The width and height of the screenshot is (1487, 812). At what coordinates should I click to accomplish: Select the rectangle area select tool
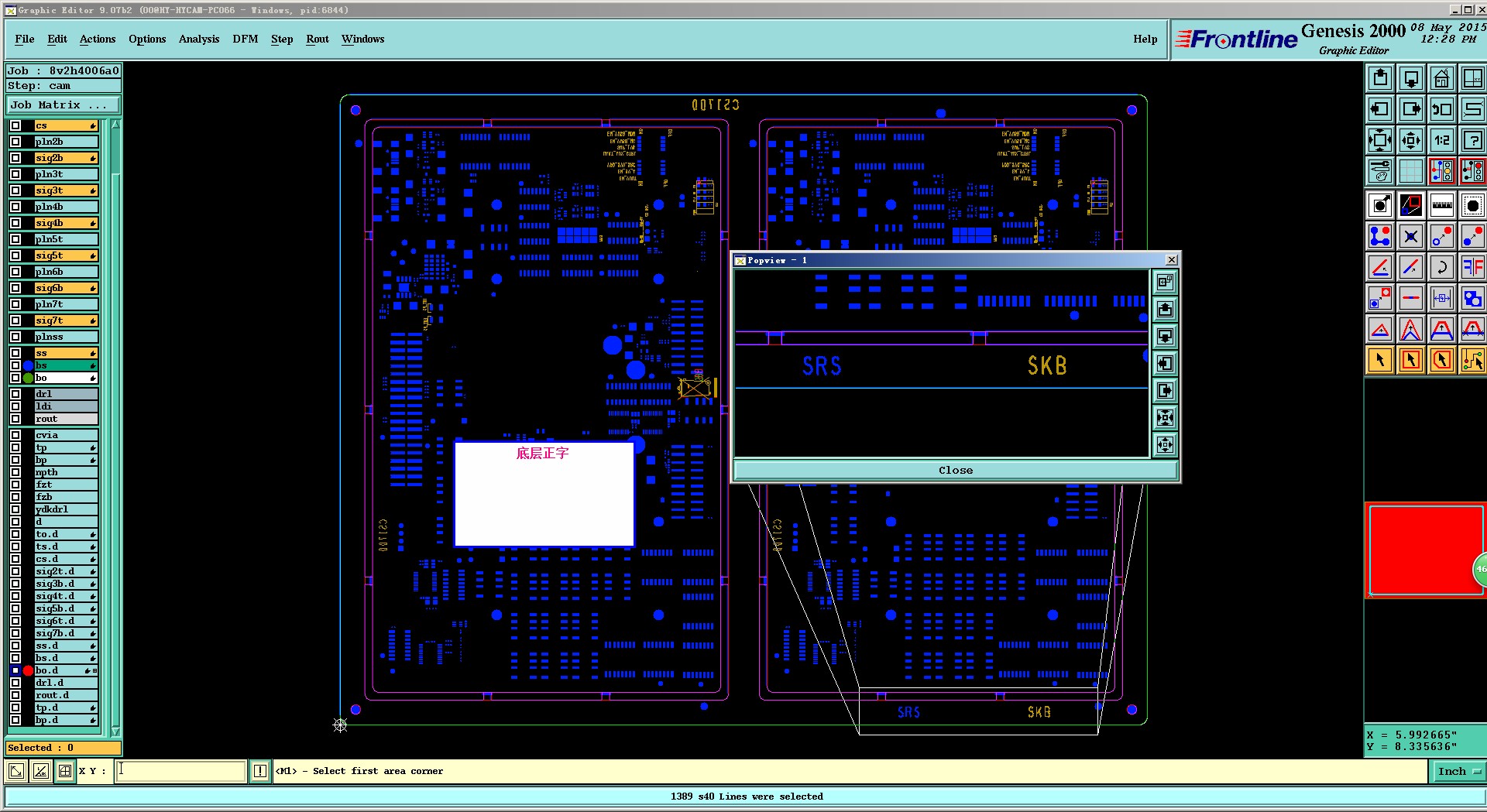[1411, 361]
